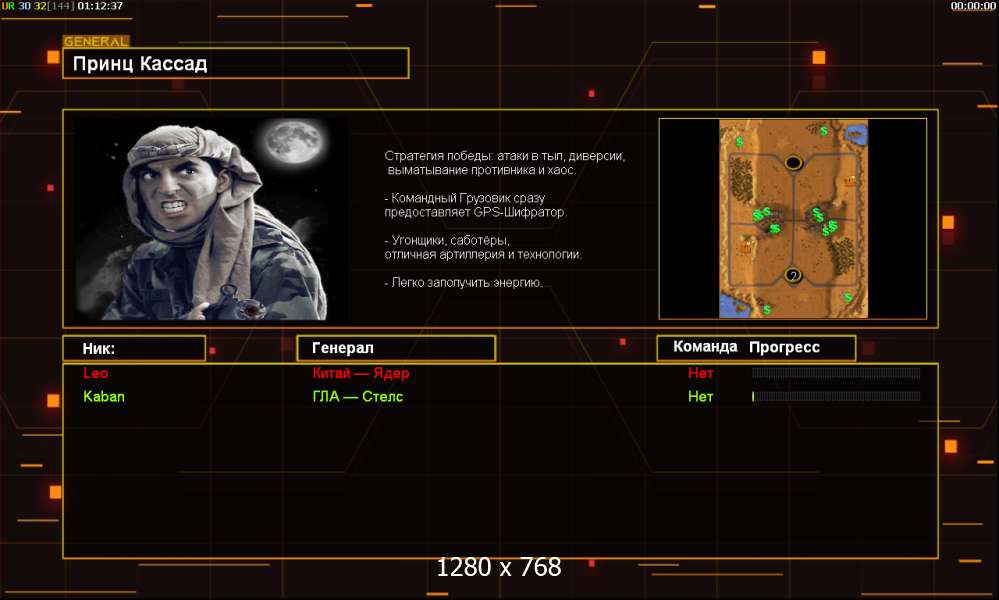The image size is (999, 600).
Task: Click the 'Прогресс' column header
Action: pyautogui.click(x=784, y=347)
